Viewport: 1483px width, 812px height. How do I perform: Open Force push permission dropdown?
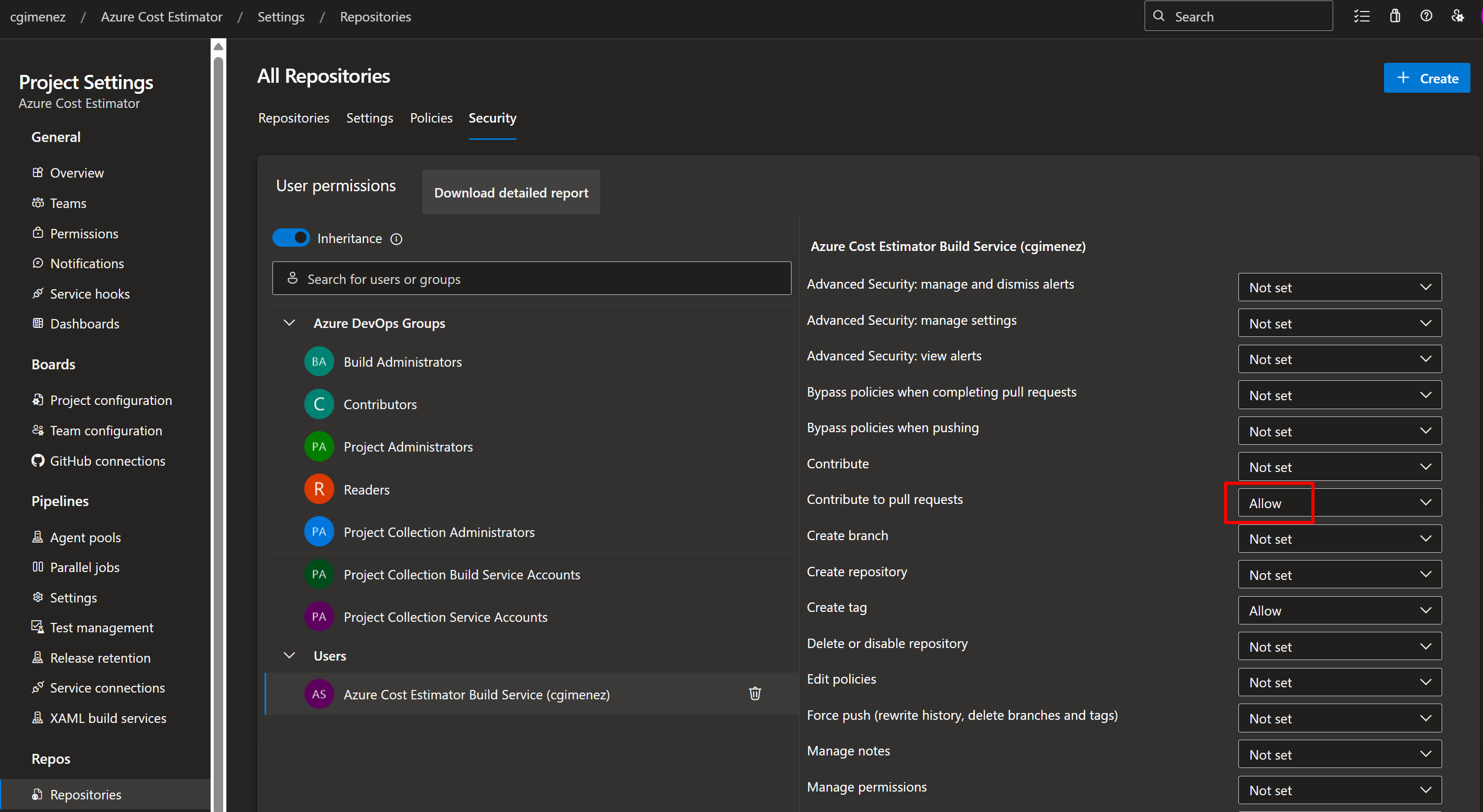(x=1339, y=718)
